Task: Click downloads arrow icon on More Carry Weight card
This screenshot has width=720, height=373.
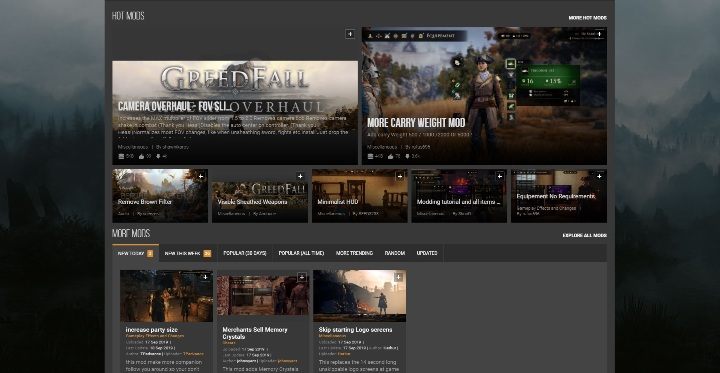Action: pyautogui.click(x=407, y=156)
